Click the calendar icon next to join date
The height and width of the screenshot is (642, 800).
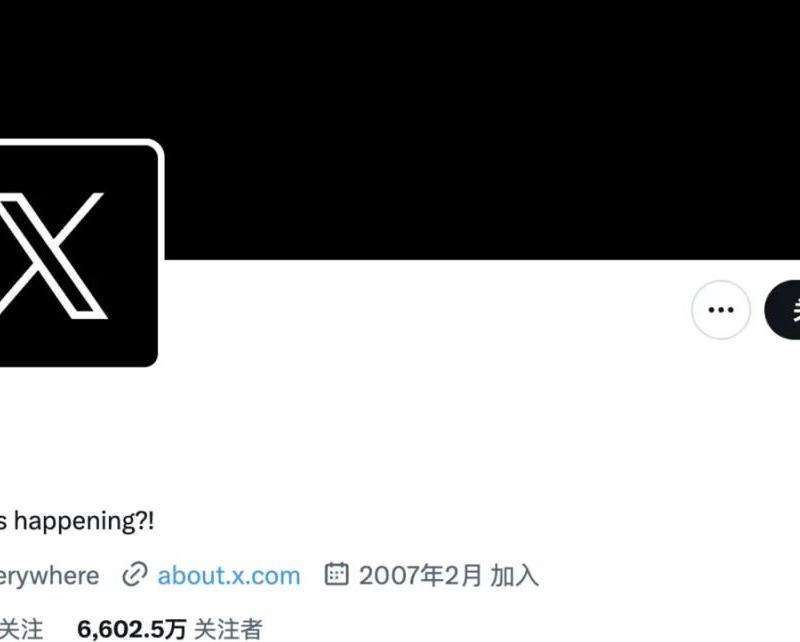(x=336, y=574)
